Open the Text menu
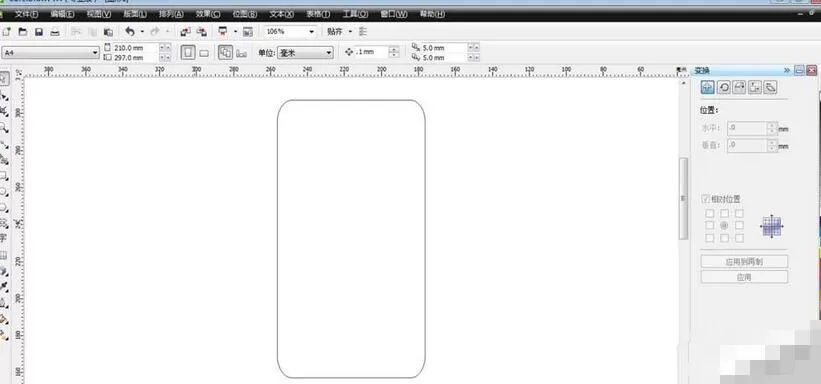The height and width of the screenshot is (384, 821). point(282,14)
